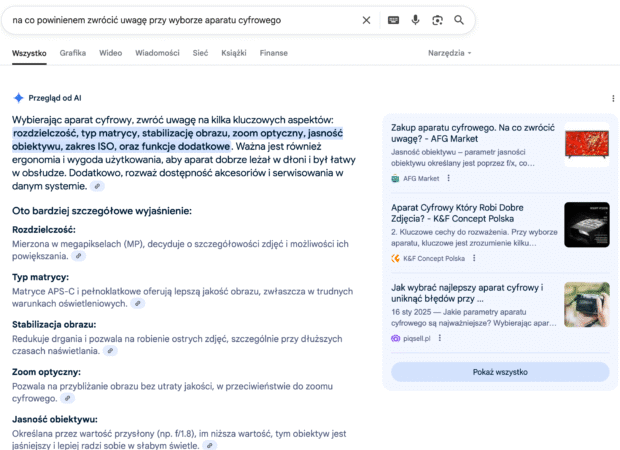
Task: Click the 'Mierzona w megapikselach (MP)' description
Action: (180, 250)
